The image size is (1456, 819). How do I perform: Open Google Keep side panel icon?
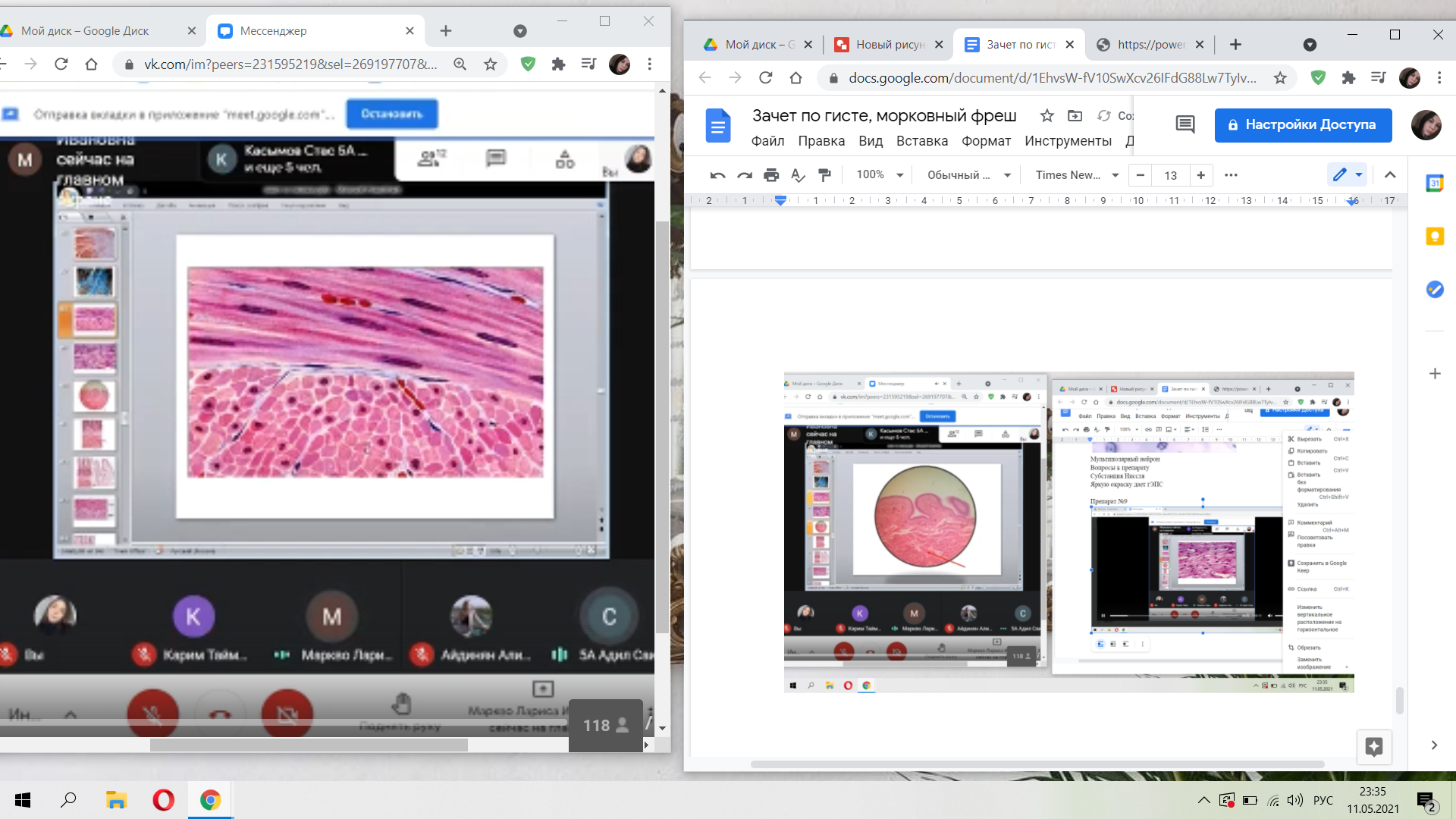pos(1435,236)
